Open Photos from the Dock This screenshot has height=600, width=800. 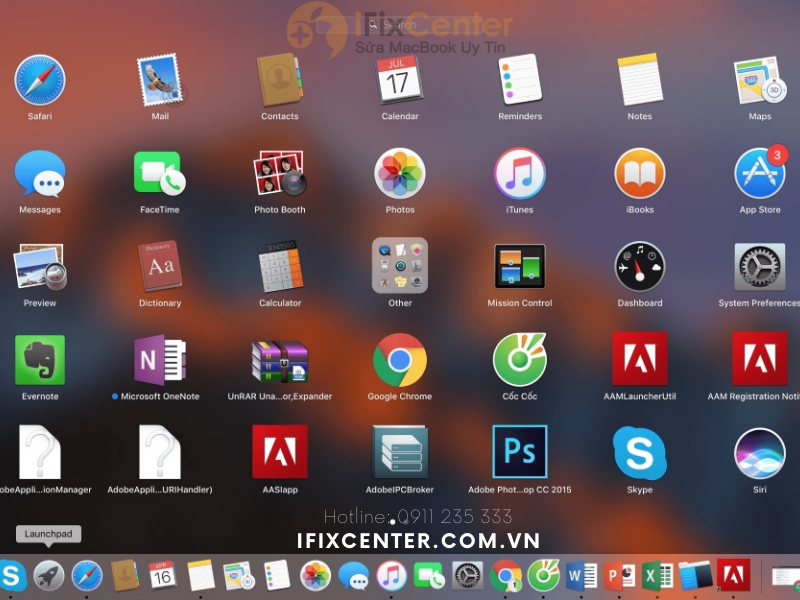tap(315, 576)
